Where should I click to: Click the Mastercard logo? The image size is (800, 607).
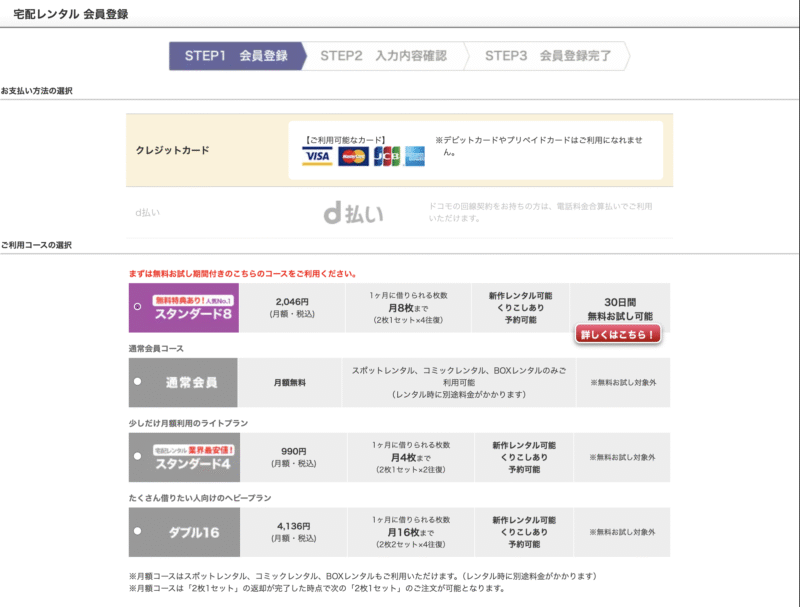coord(351,157)
